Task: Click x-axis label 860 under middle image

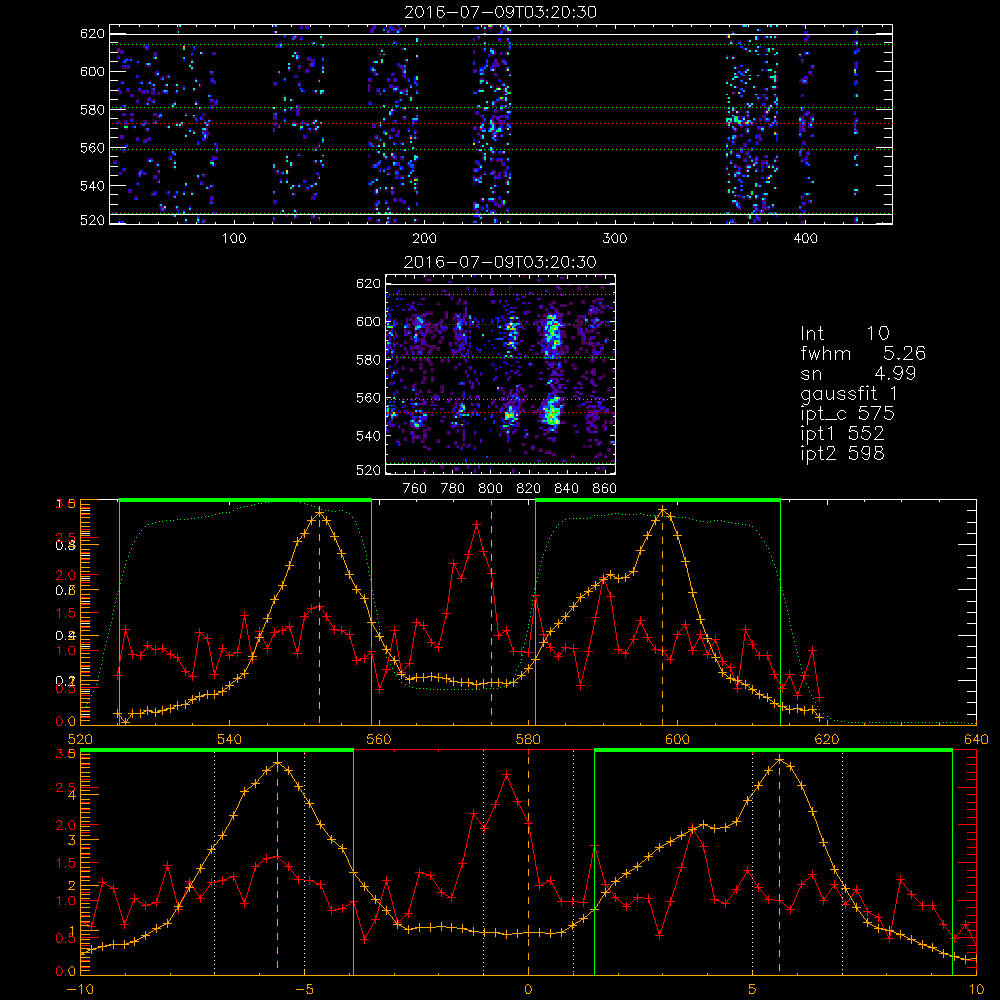Action: (x=605, y=489)
